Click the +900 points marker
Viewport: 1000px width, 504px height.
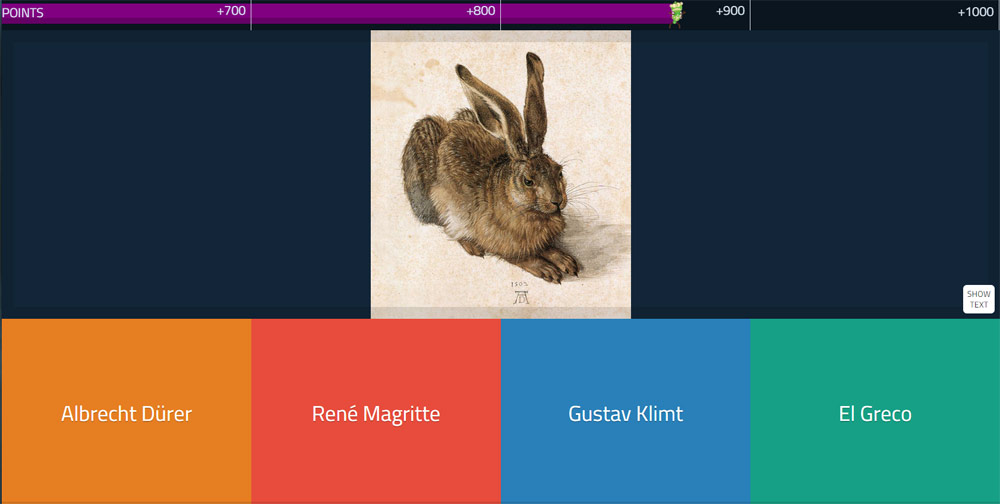click(730, 11)
